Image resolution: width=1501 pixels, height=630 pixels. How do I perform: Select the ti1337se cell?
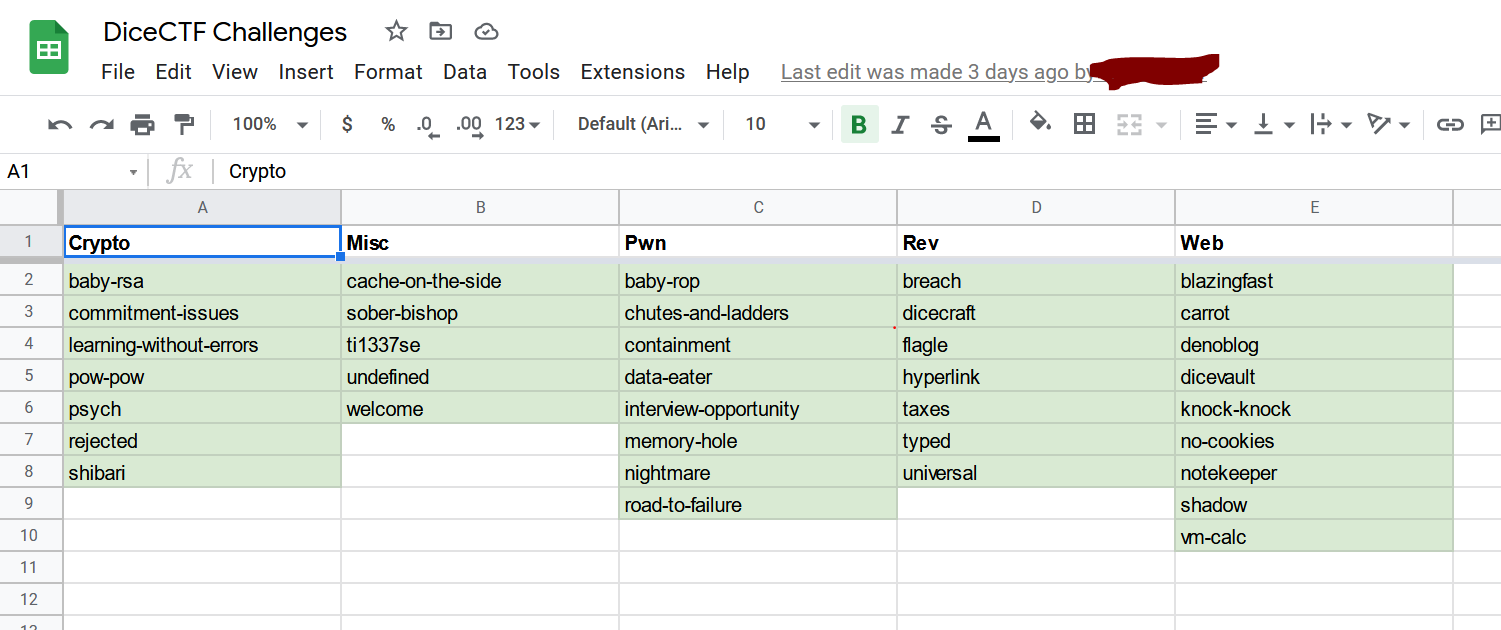click(480, 345)
